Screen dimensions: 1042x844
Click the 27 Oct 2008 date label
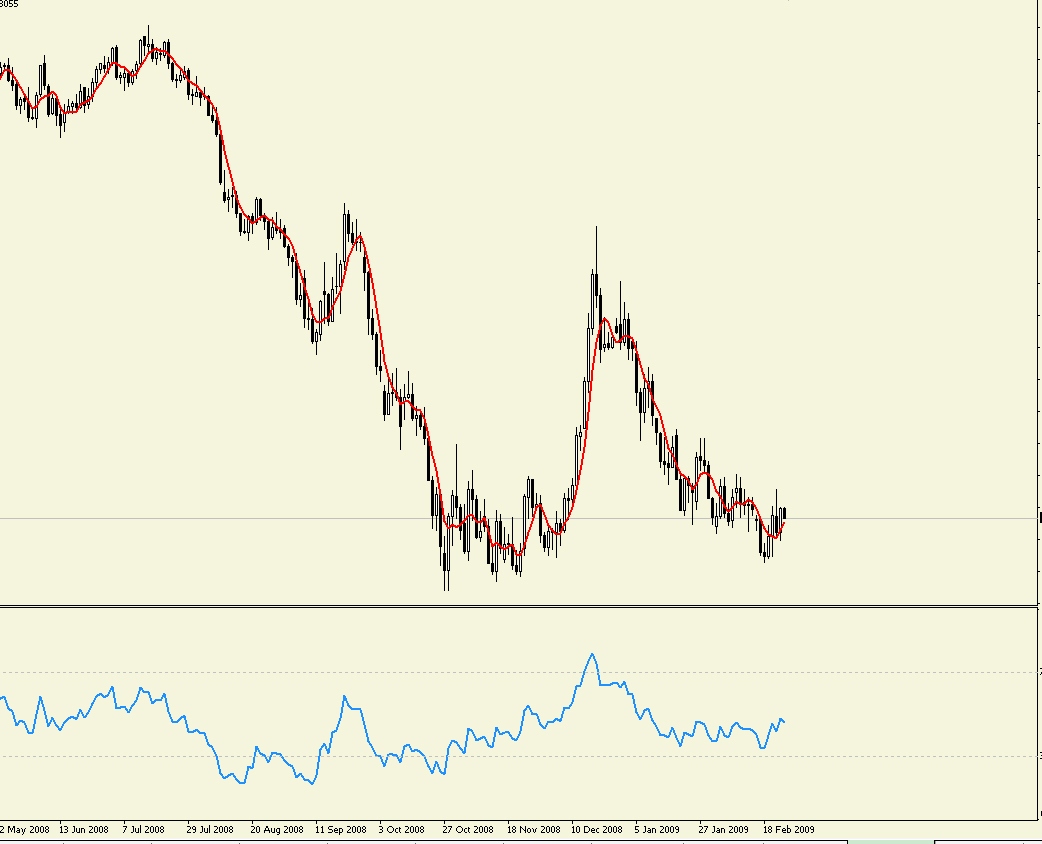pyautogui.click(x=469, y=829)
